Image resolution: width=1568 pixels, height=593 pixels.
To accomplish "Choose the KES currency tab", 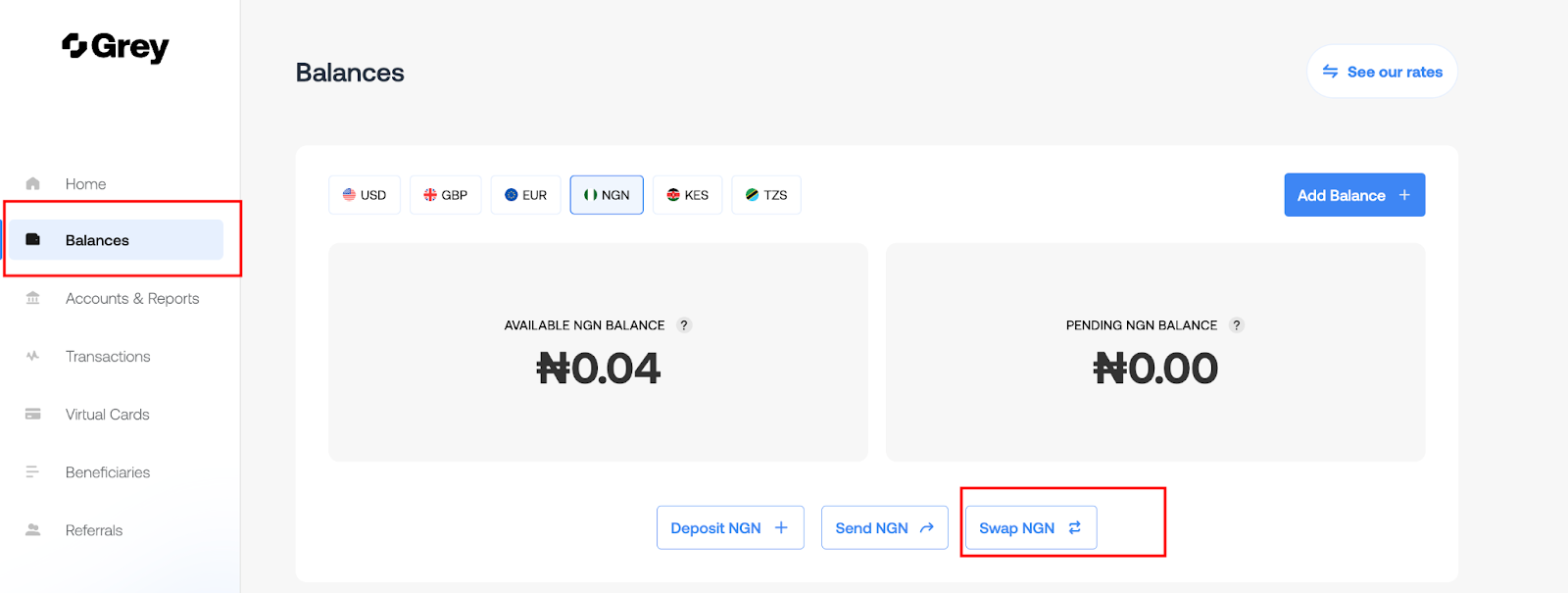I will coord(688,195).
